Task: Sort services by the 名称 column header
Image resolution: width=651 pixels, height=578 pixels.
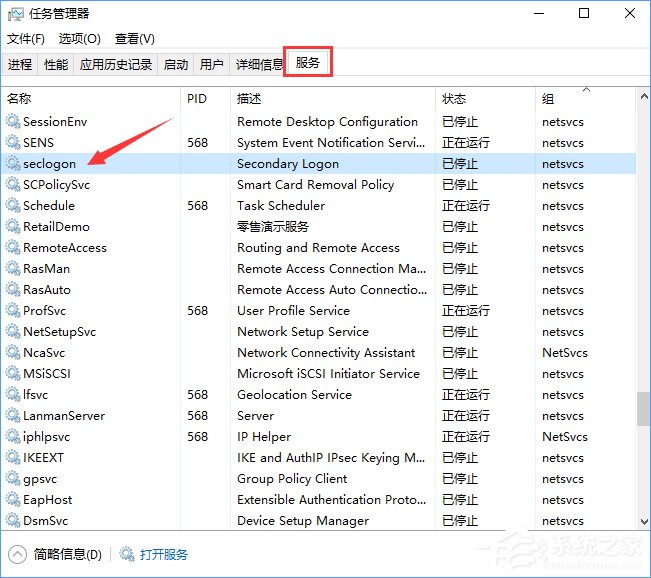Action: point(91,99)
